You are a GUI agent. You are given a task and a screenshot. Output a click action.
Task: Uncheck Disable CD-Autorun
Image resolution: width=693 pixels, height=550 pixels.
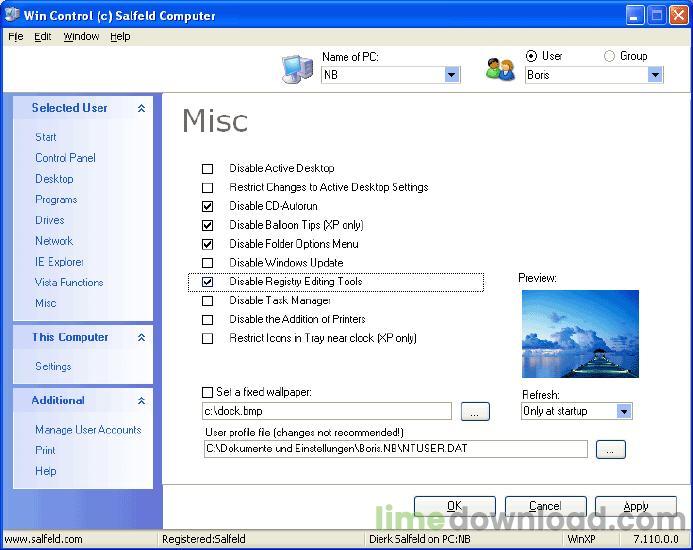pos(207,206)
